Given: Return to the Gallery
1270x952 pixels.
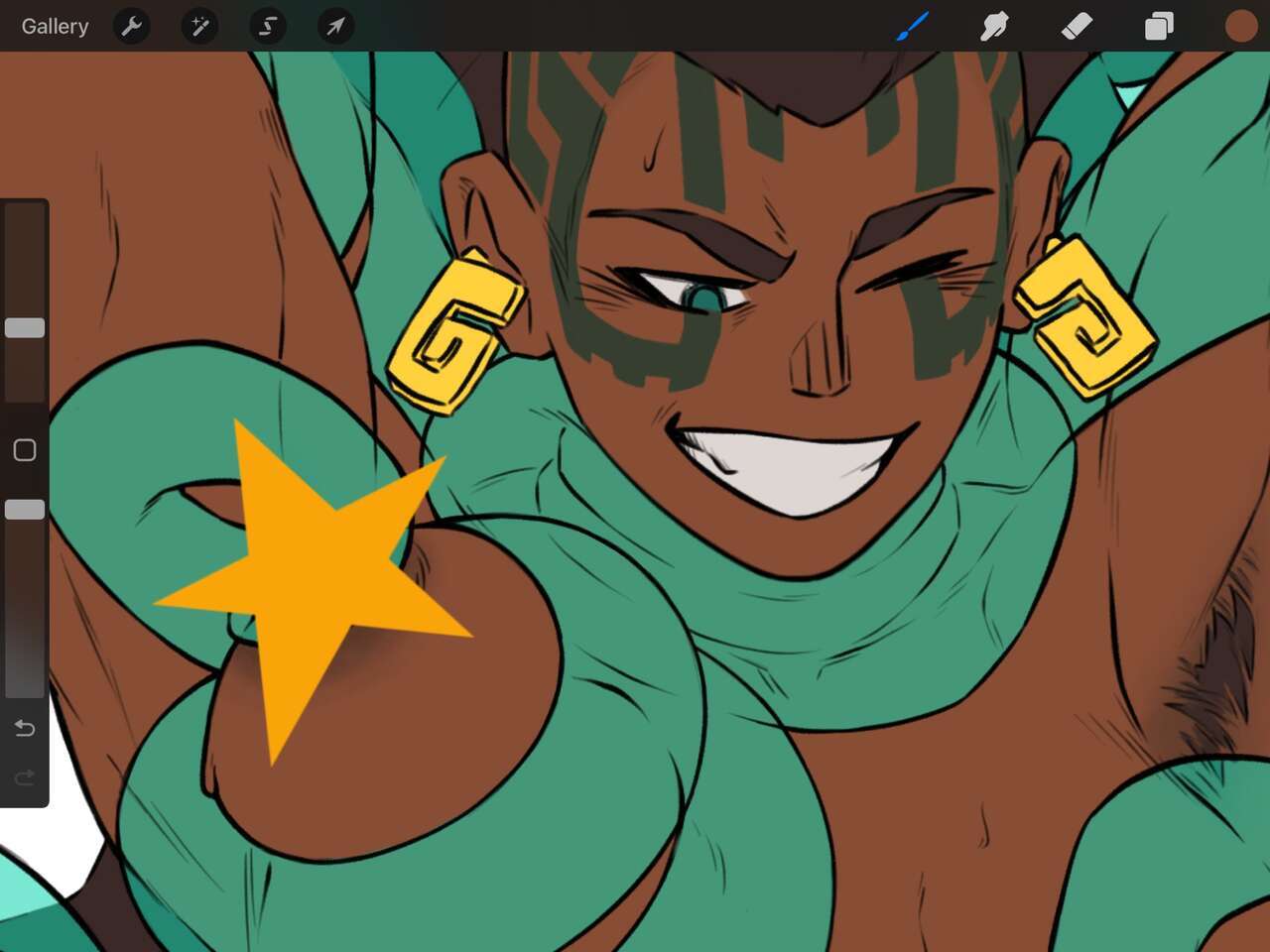Looking at the screenshot, I should [x=55, y=27].
